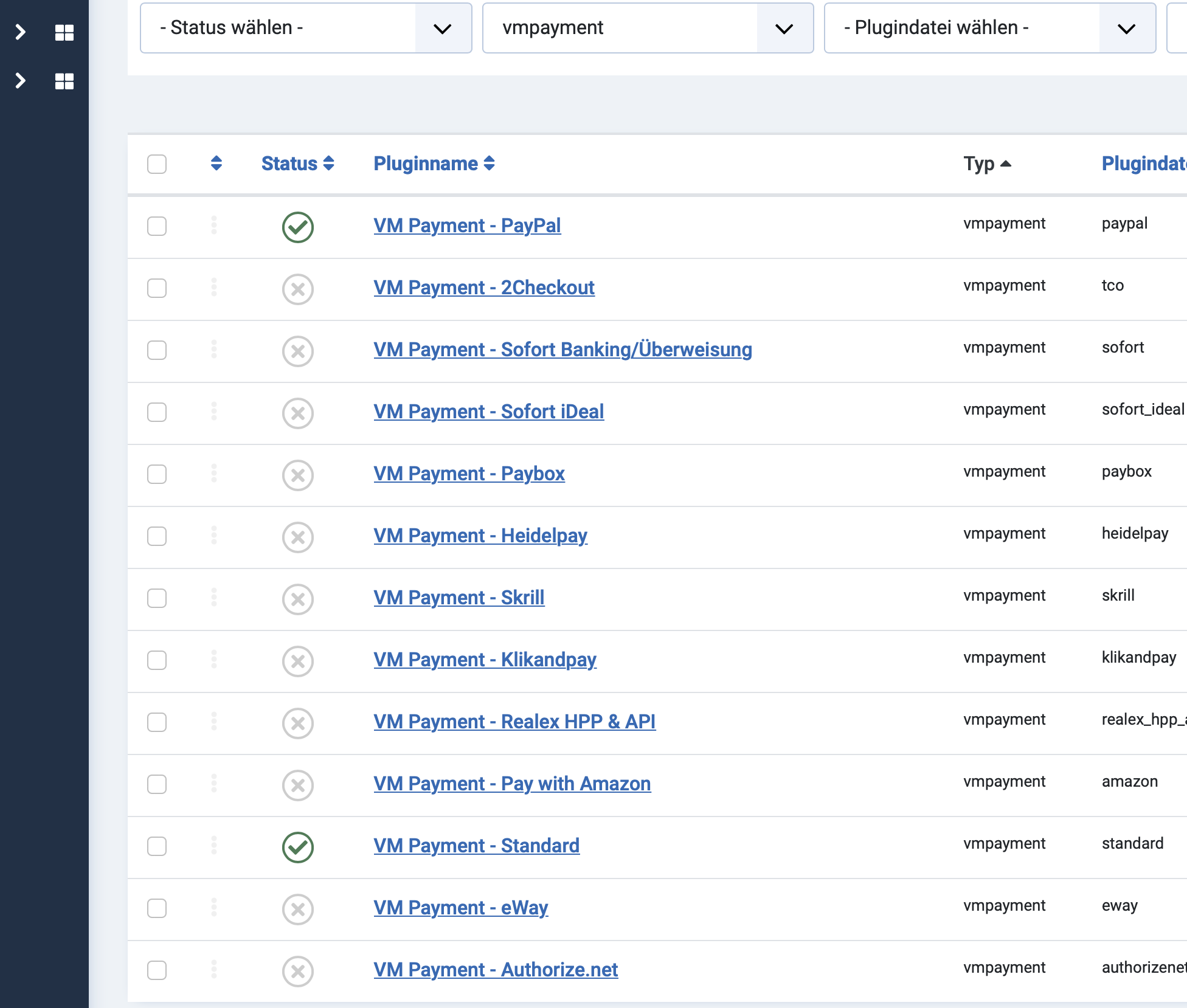Screen dimensions: 1187x1008
Task: Click the second sidebar dashboard grid icon
Action: click(64, 81)
